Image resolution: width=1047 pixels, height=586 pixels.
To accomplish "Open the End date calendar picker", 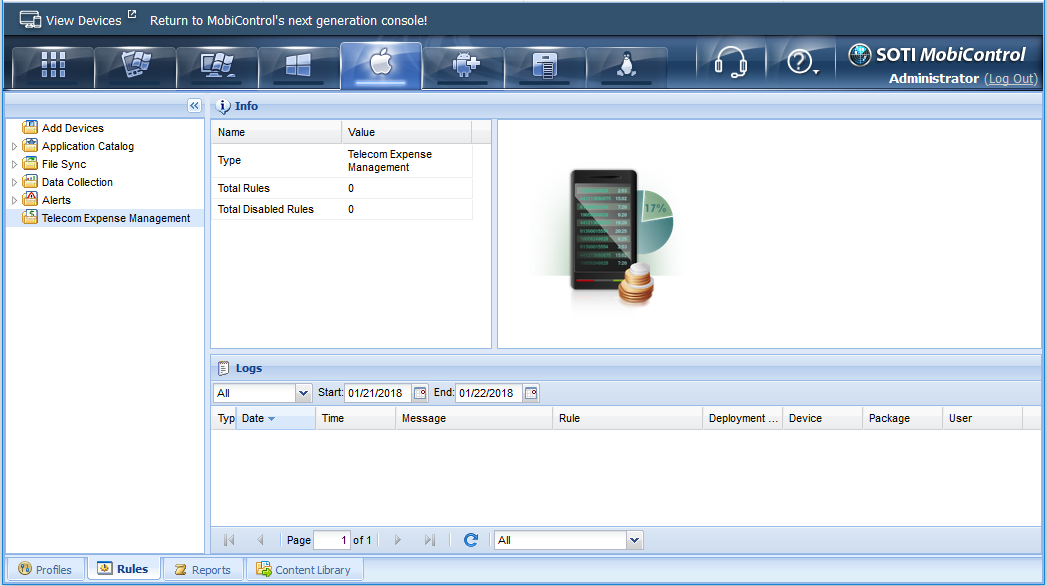I will [531, 393].
